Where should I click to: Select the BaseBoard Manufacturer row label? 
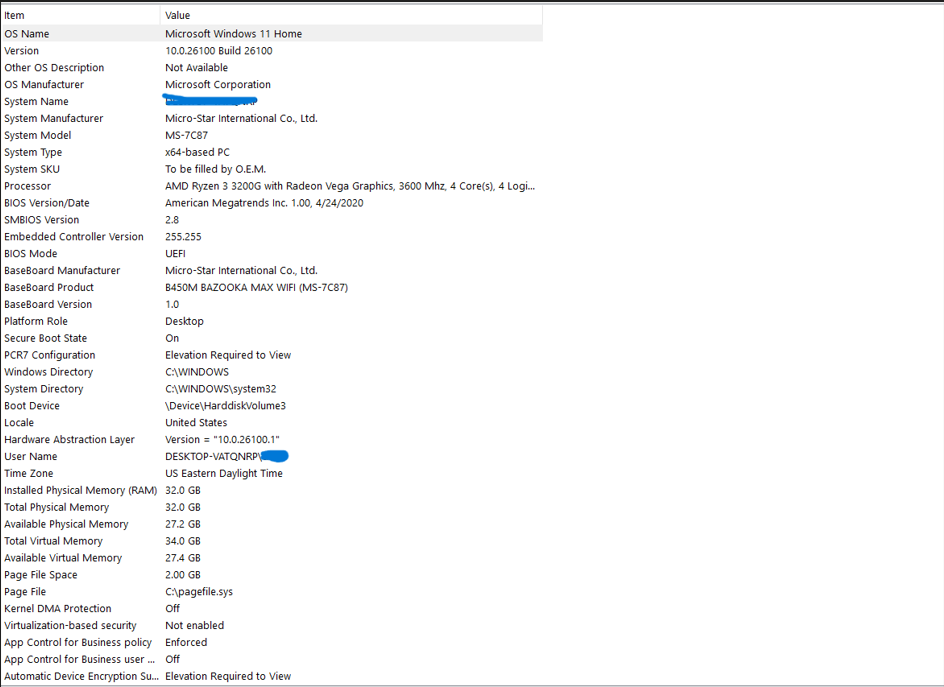tap(62, 270)
